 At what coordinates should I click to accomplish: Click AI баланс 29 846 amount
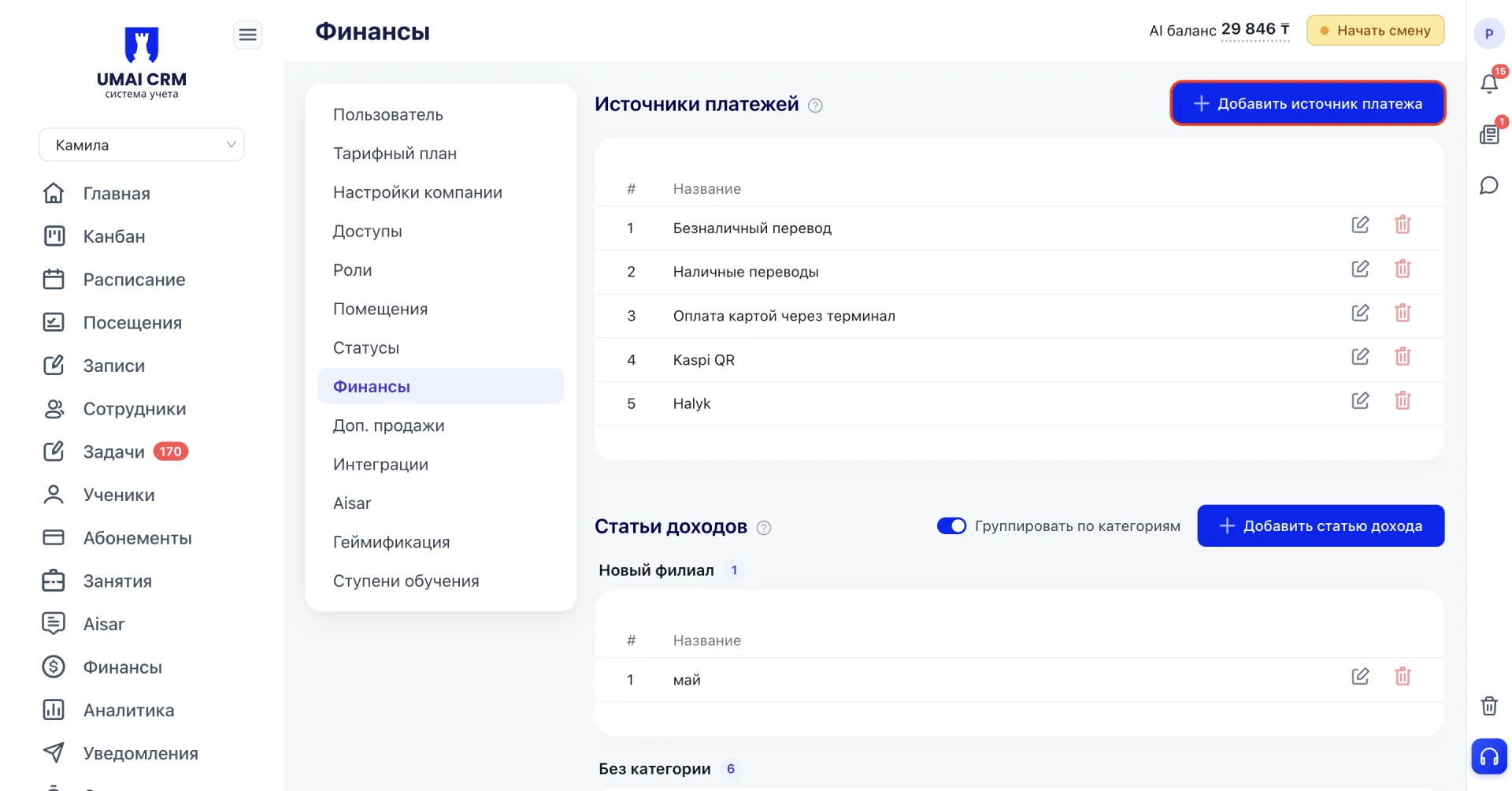coord(1255,30)
